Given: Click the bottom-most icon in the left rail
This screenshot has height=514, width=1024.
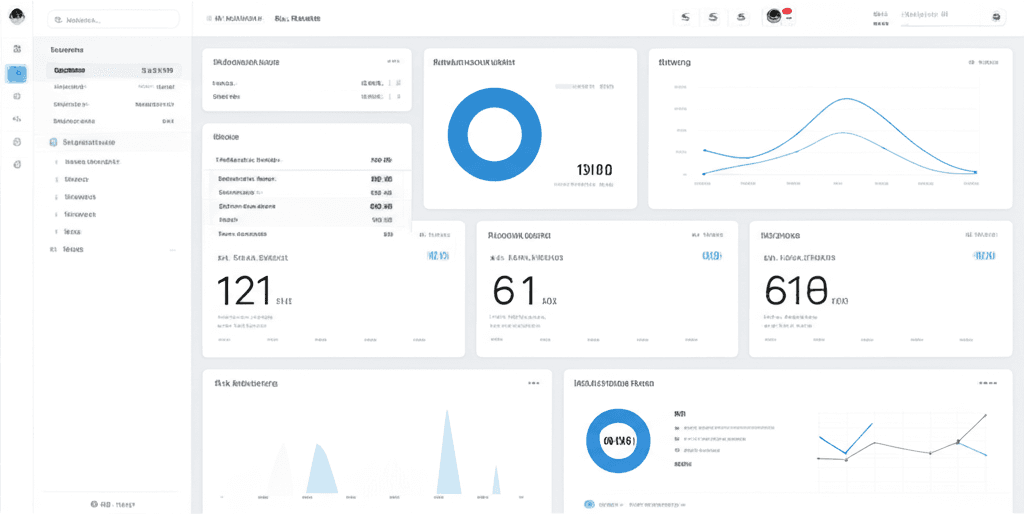Looking at the screenshot, I should pyautogui.click(x=16, y=164).
